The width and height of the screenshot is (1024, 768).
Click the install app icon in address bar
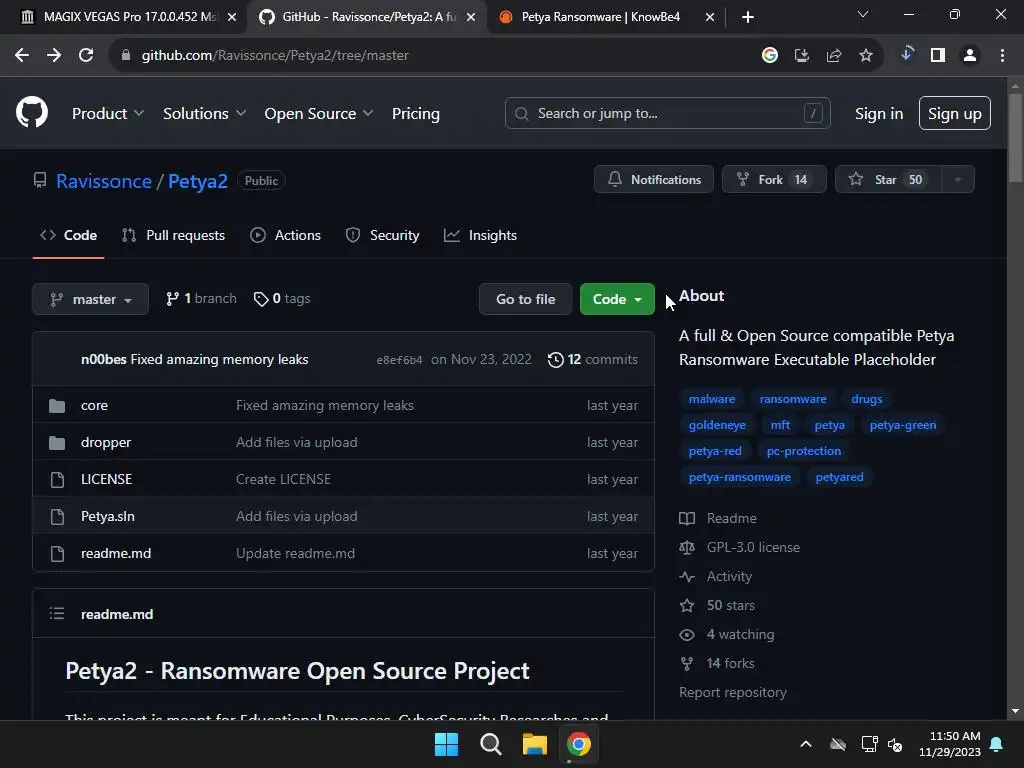pyautogui.click(x=802, y=56)
